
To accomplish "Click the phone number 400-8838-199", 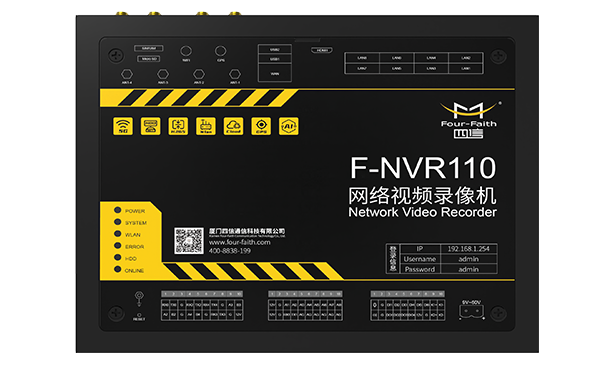I will point(230,251).
